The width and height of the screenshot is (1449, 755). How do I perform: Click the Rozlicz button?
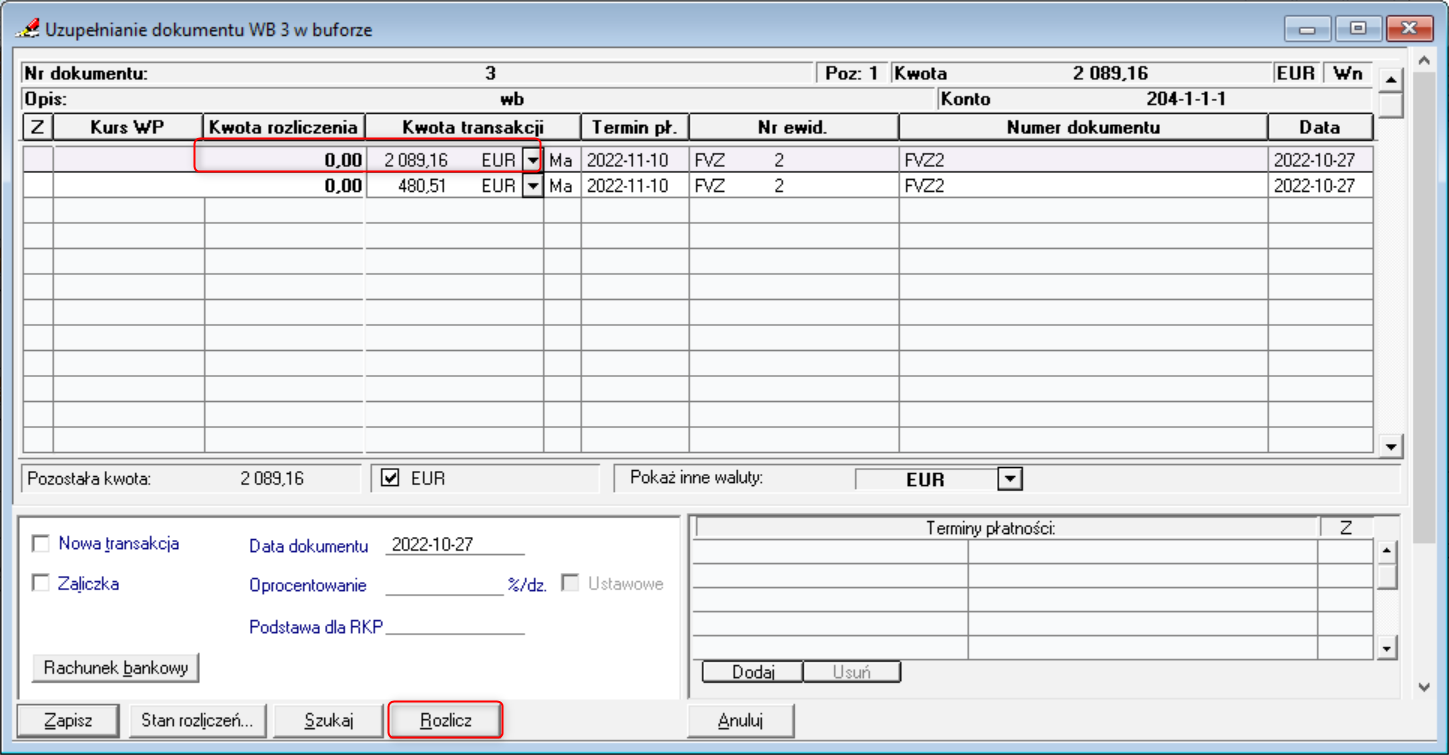(446, 720)
